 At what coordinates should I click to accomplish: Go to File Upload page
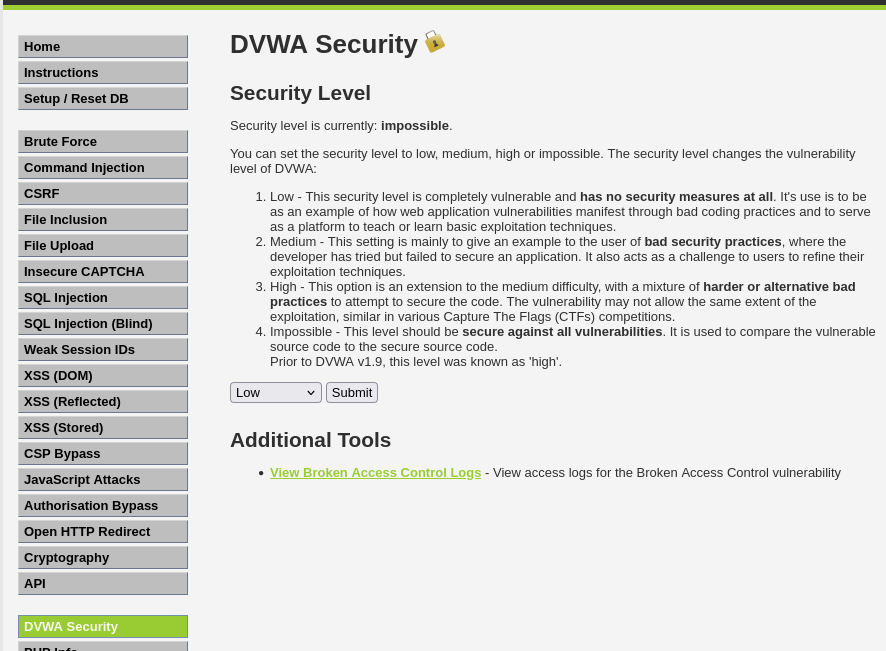[103, 245]
